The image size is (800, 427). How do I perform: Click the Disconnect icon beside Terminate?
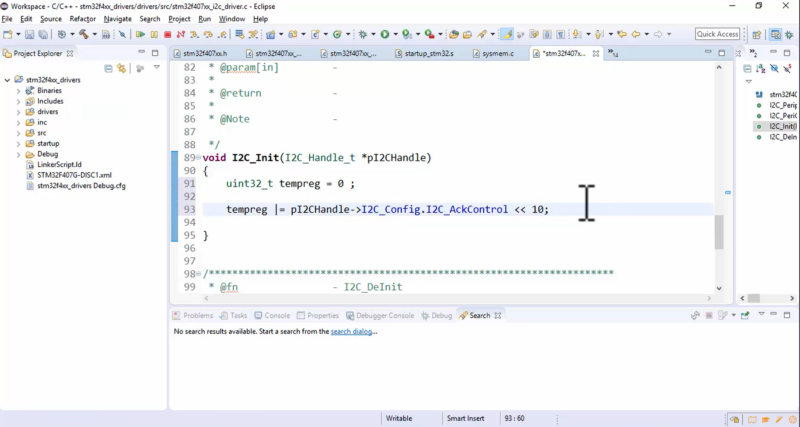click(181, 34)
